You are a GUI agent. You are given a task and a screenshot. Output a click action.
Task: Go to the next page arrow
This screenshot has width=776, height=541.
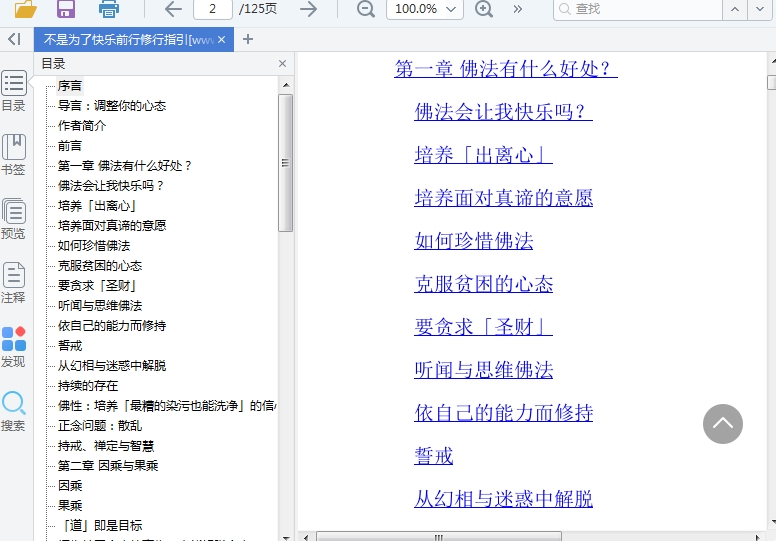pyautogui.click(x=308, y=9)
